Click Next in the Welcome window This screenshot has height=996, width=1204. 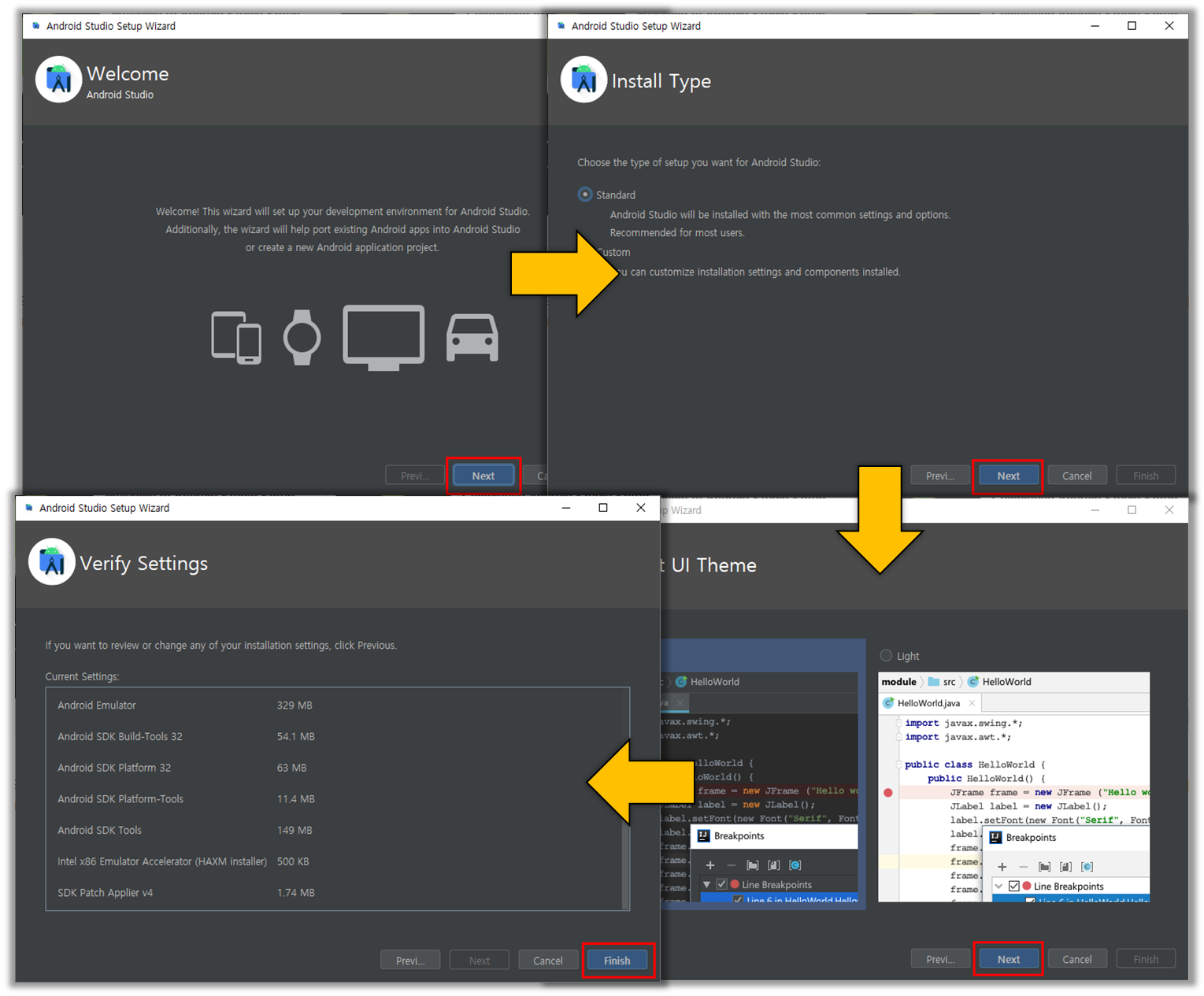(x=483, y=476)
